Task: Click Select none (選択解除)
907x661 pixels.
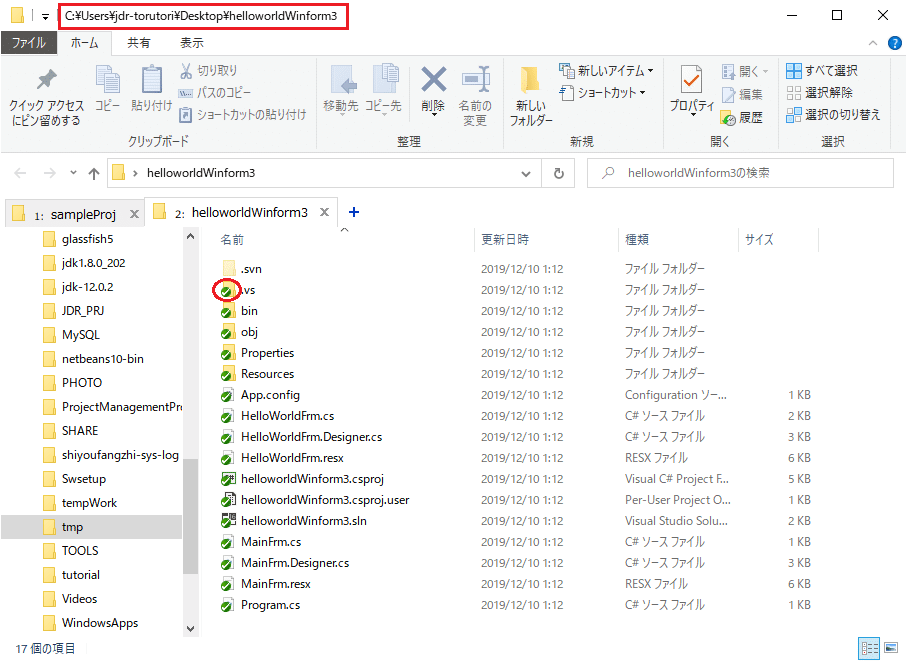Action: [x=820, y=93]
